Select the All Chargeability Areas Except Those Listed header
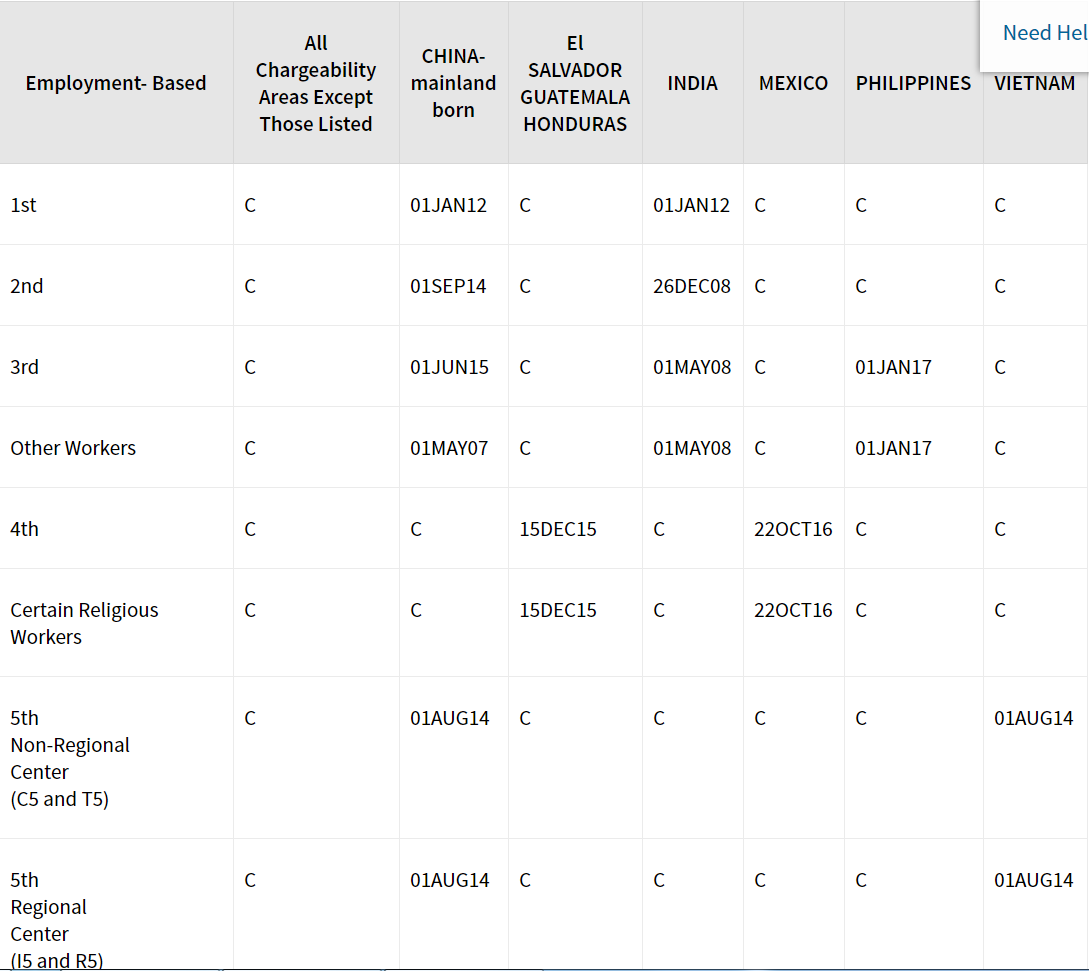 point(316,83)
